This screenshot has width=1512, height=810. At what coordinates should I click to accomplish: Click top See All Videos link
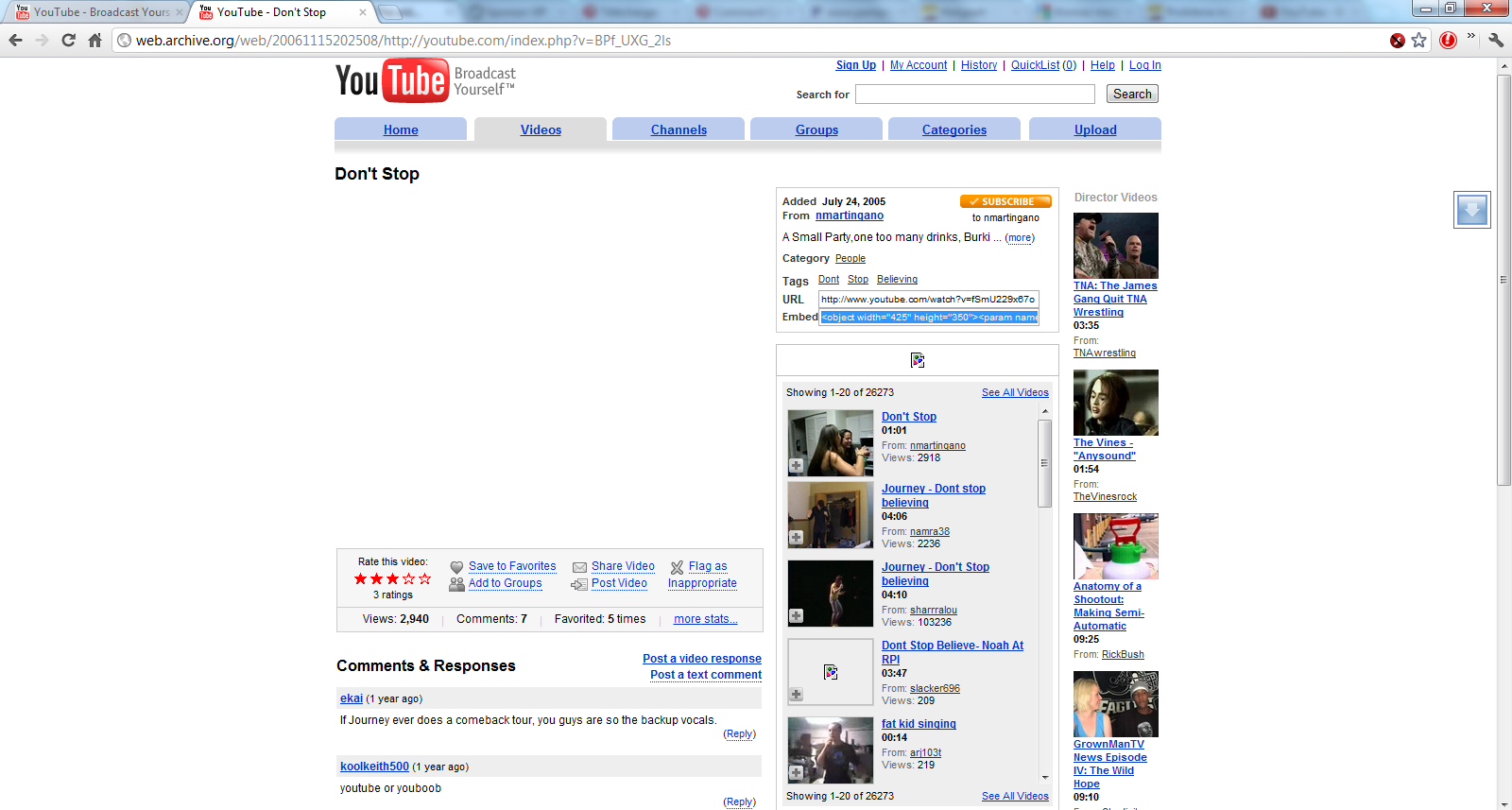click(x=1015, y=392)
